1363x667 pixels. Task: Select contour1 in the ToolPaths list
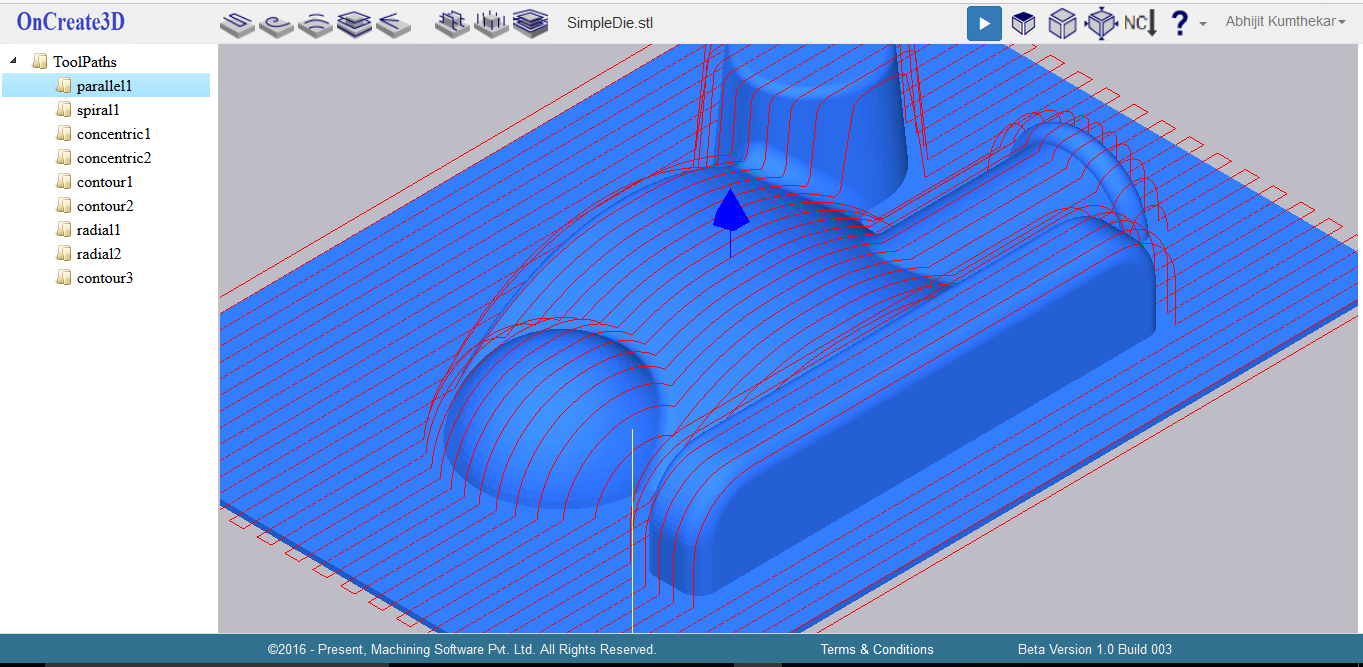105,182
